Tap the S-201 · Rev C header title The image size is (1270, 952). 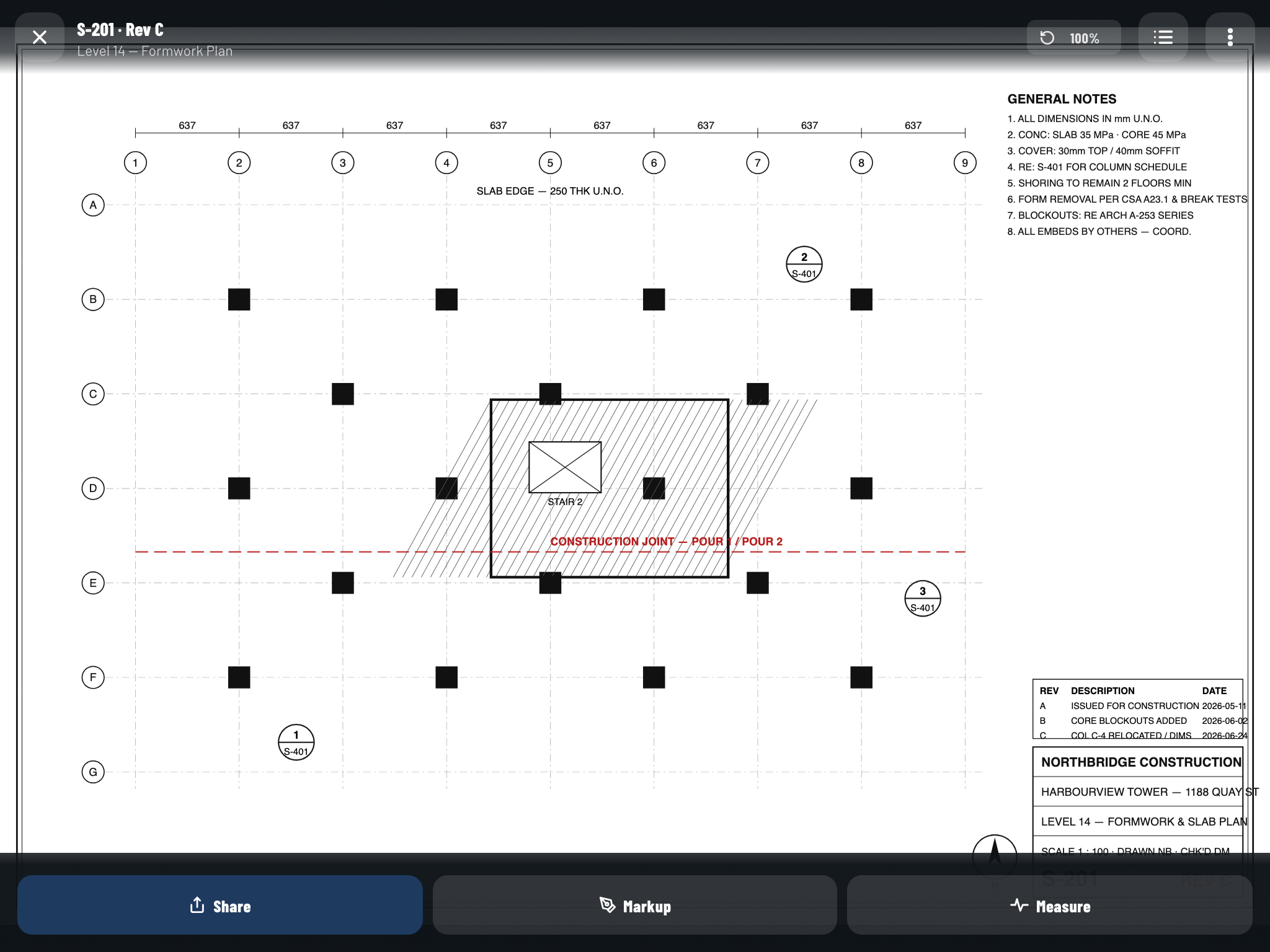point(120,30)
